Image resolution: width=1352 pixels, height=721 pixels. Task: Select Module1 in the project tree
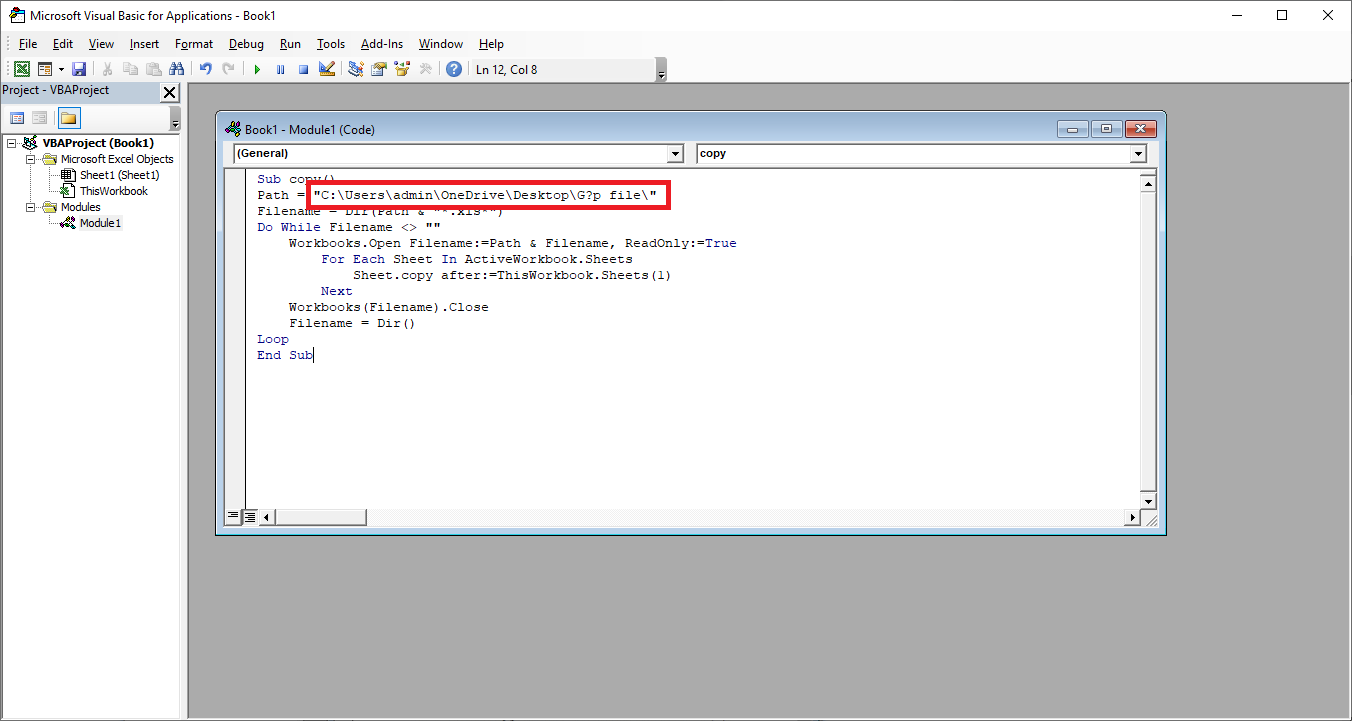(100, 223)
